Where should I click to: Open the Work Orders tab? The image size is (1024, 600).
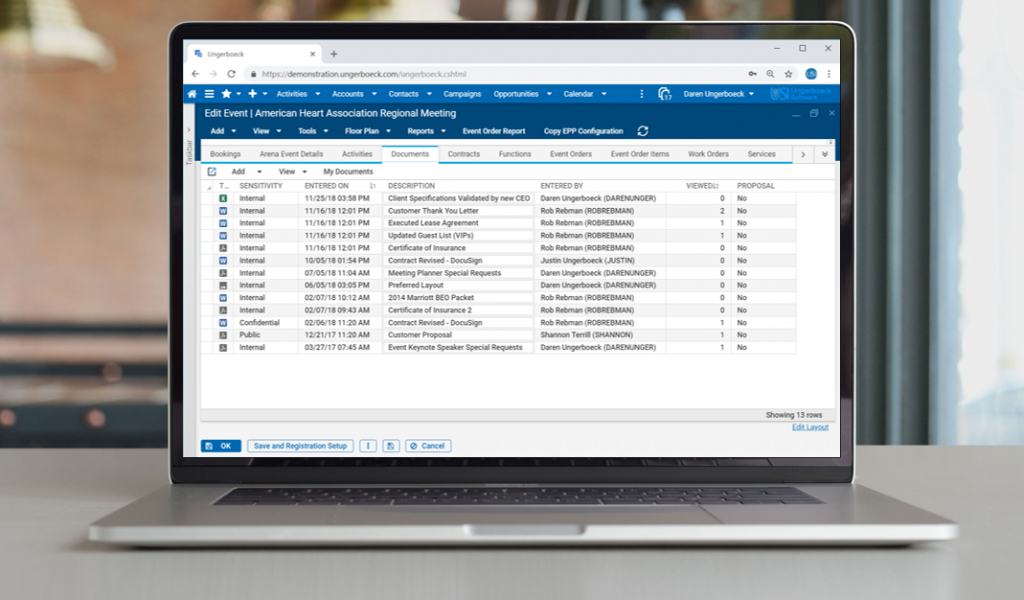pos(708,154)
